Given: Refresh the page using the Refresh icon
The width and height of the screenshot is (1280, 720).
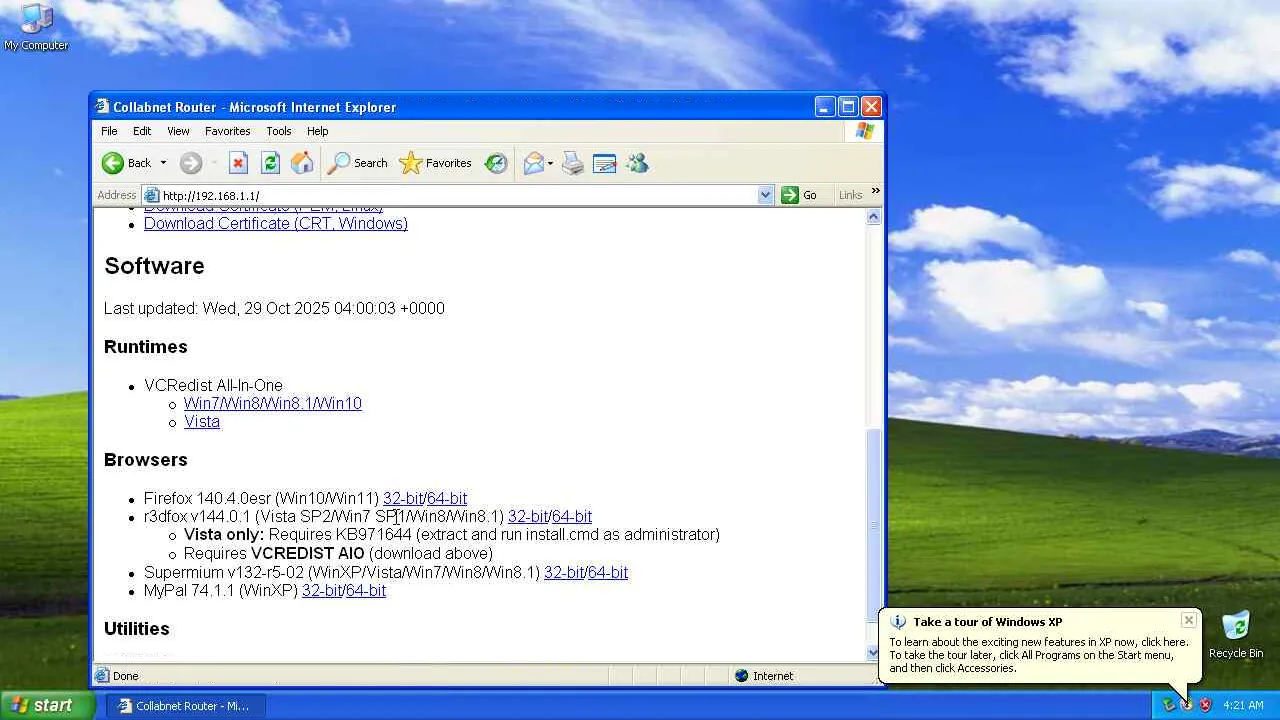Looking at the screenshot, I should 270,163.
